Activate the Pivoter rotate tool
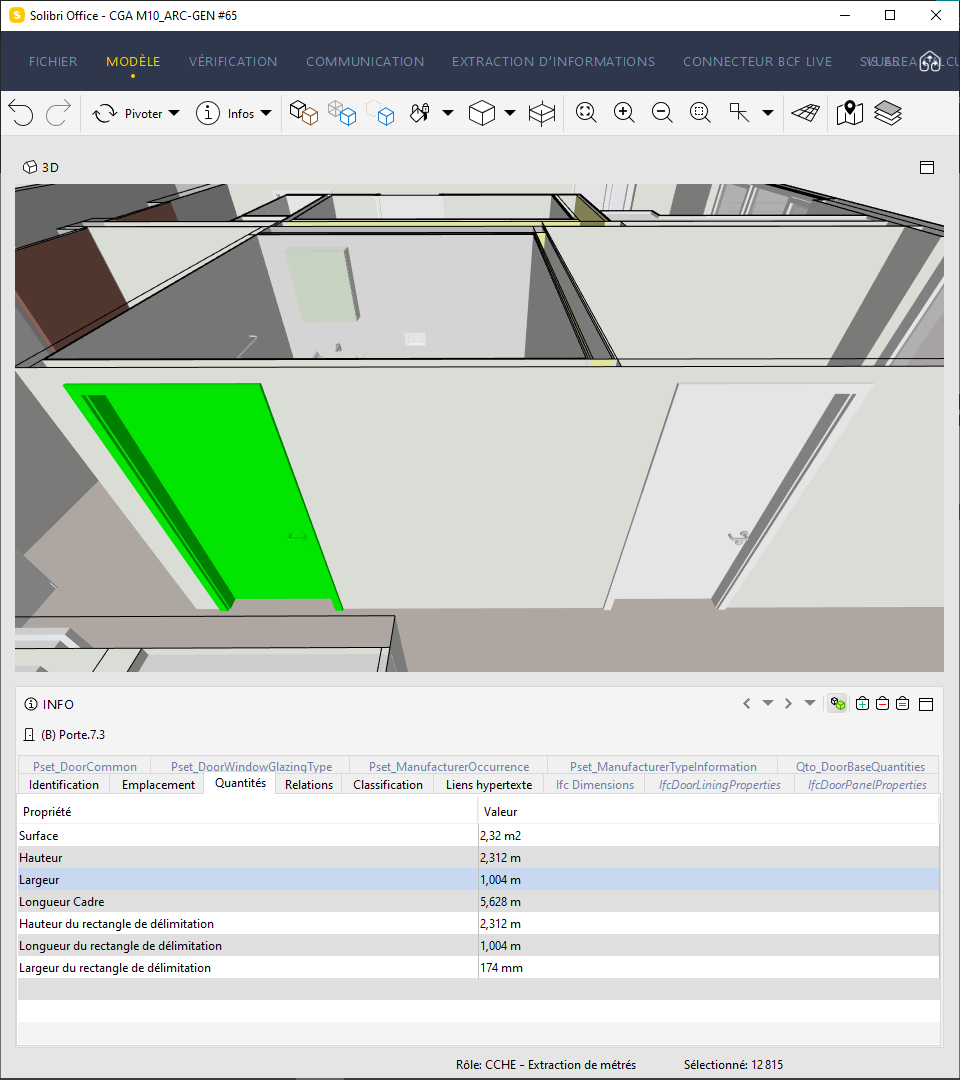 [127, 114]
